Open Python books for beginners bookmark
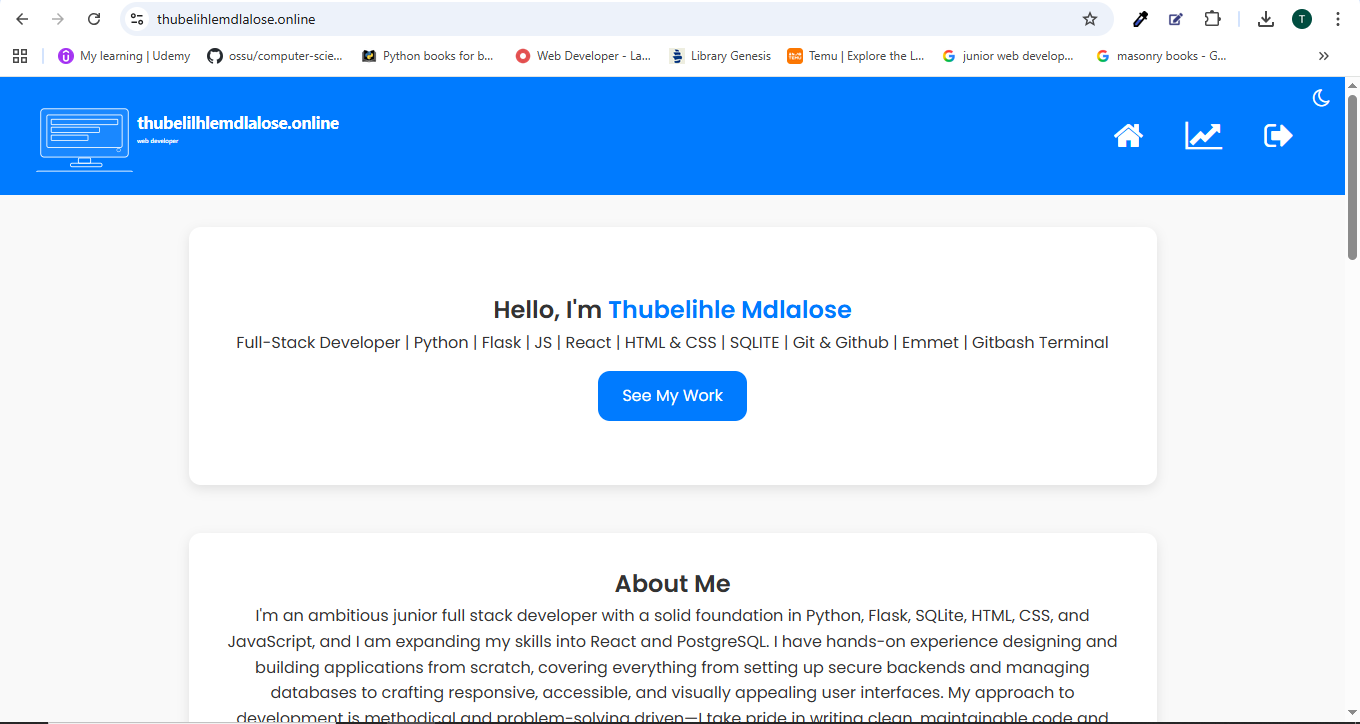 point(428,56)
